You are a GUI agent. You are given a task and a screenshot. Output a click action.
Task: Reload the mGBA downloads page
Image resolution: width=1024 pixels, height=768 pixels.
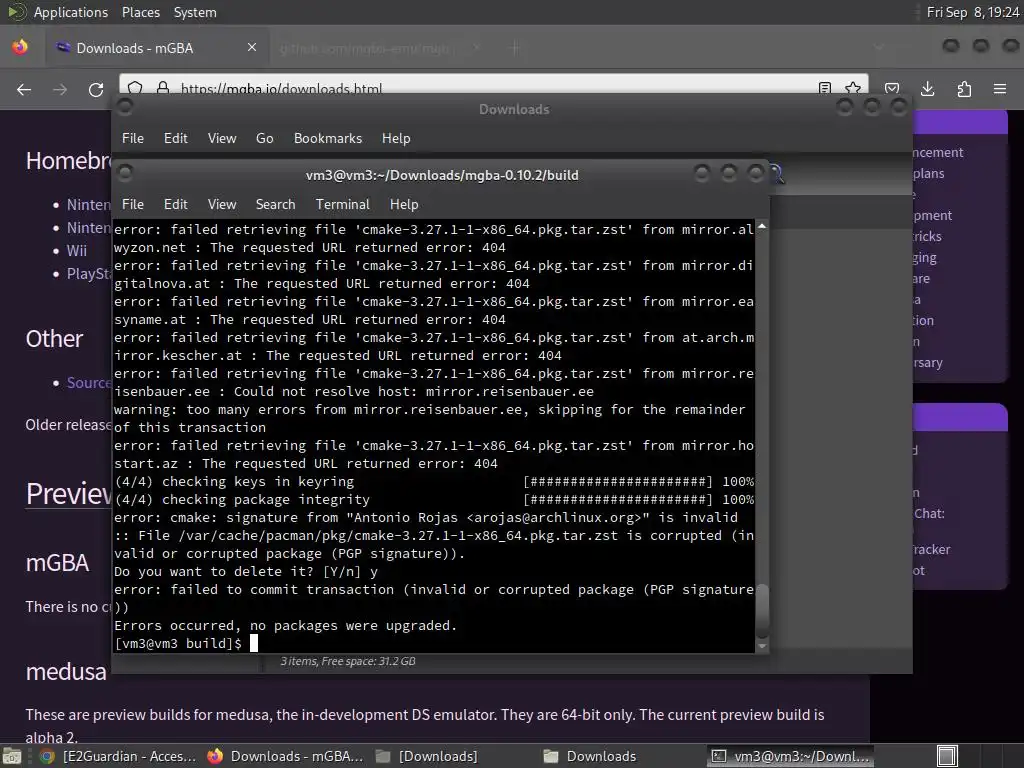coord(96,89)
